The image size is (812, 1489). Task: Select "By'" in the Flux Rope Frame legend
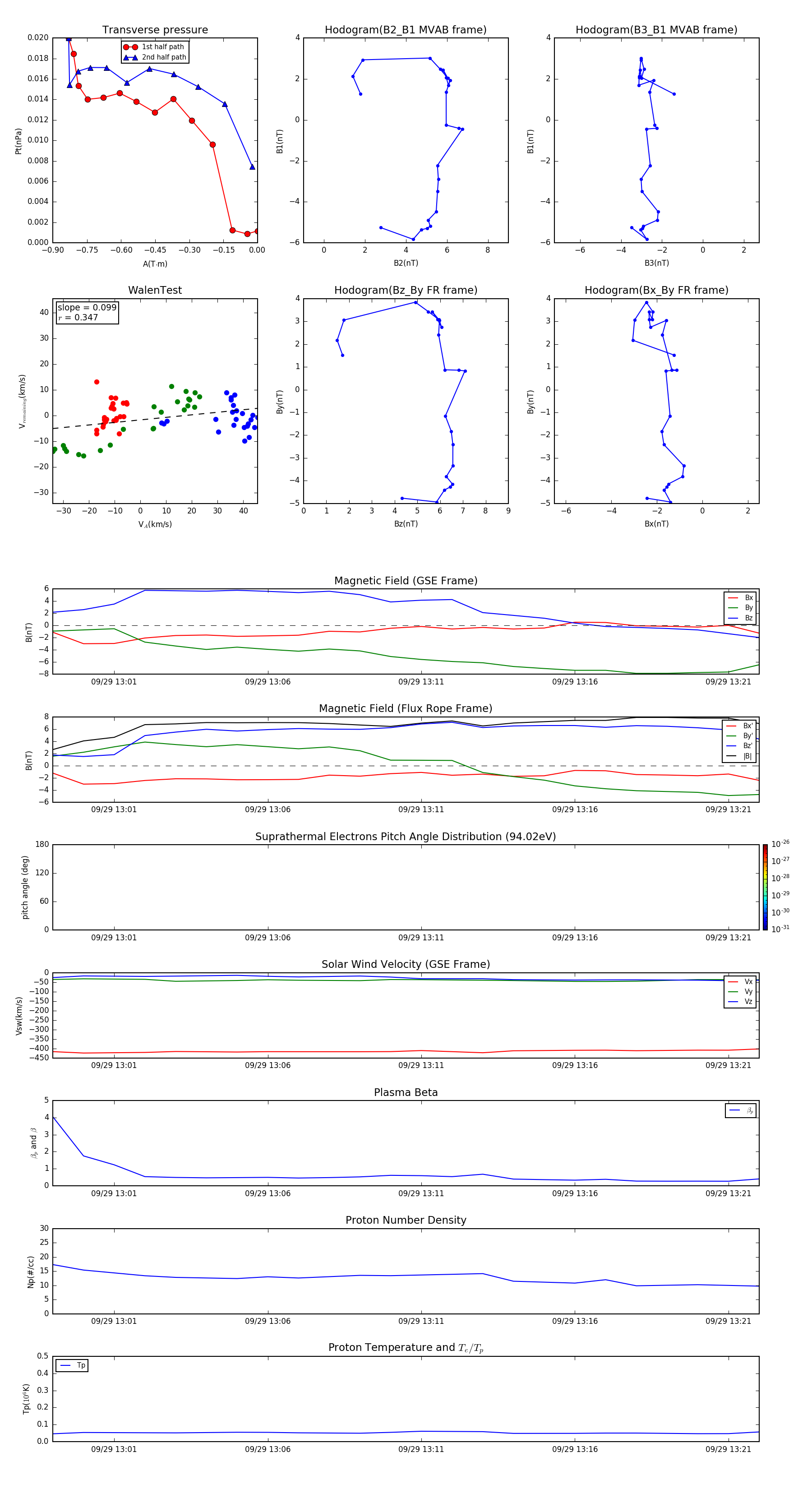point(740,736)
